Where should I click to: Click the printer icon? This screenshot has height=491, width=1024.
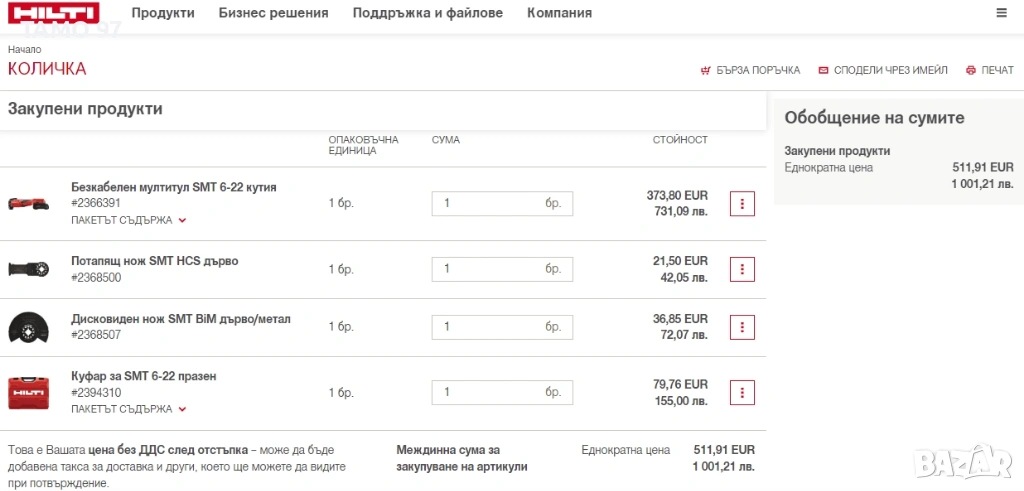pos(970,70)
